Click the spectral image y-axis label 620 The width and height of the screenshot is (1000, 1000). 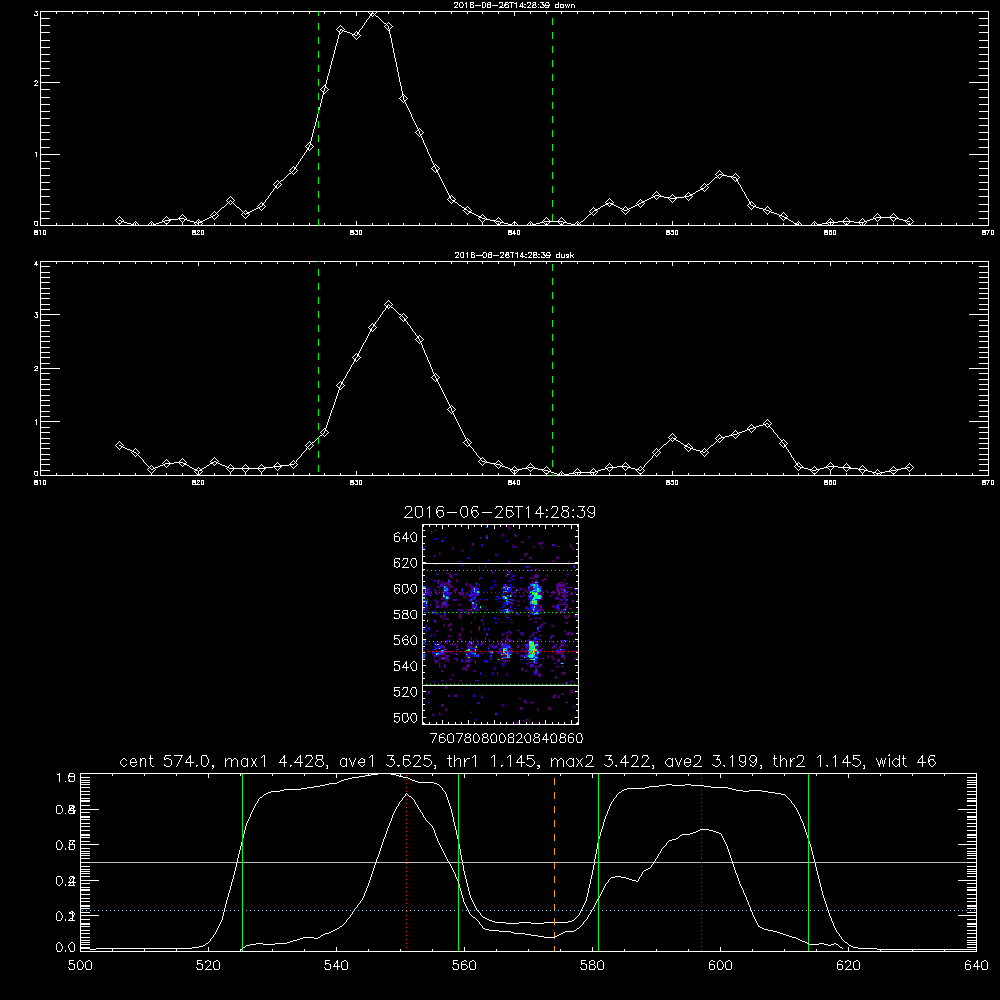coord(406,563)
